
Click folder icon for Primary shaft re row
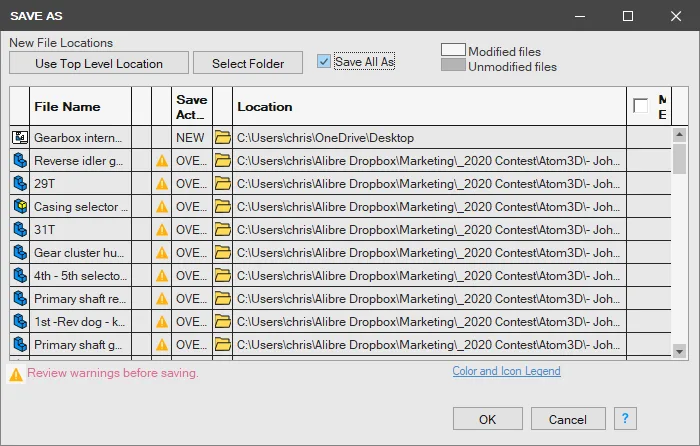222,299
